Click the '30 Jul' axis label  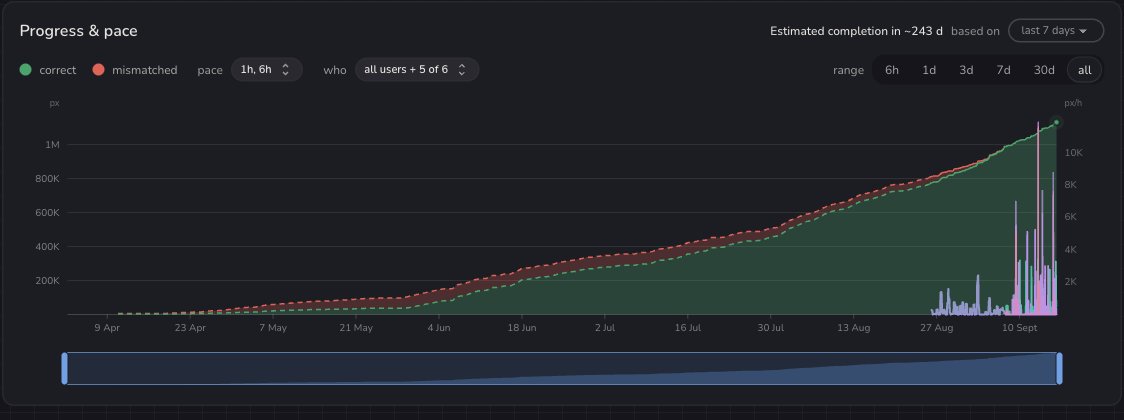(x=771, y=328)
